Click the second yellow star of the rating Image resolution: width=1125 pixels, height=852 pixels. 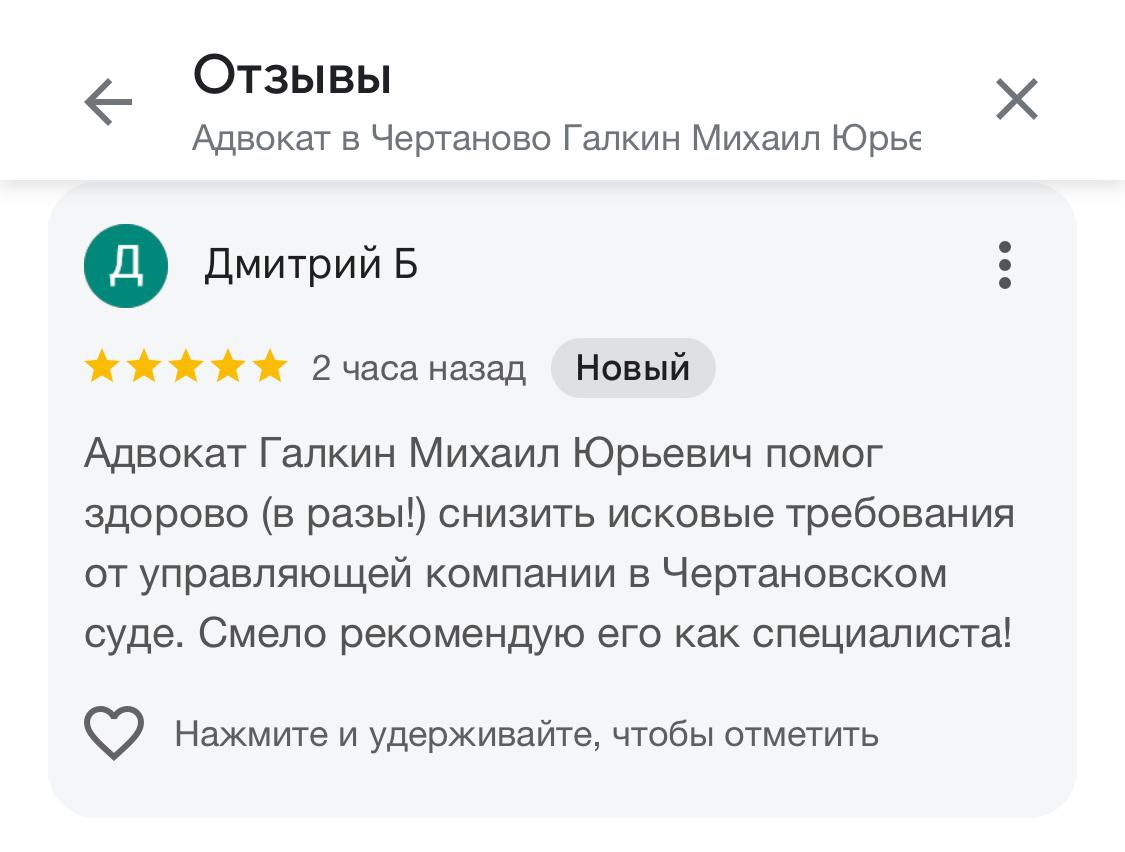(x=144, y=368)
